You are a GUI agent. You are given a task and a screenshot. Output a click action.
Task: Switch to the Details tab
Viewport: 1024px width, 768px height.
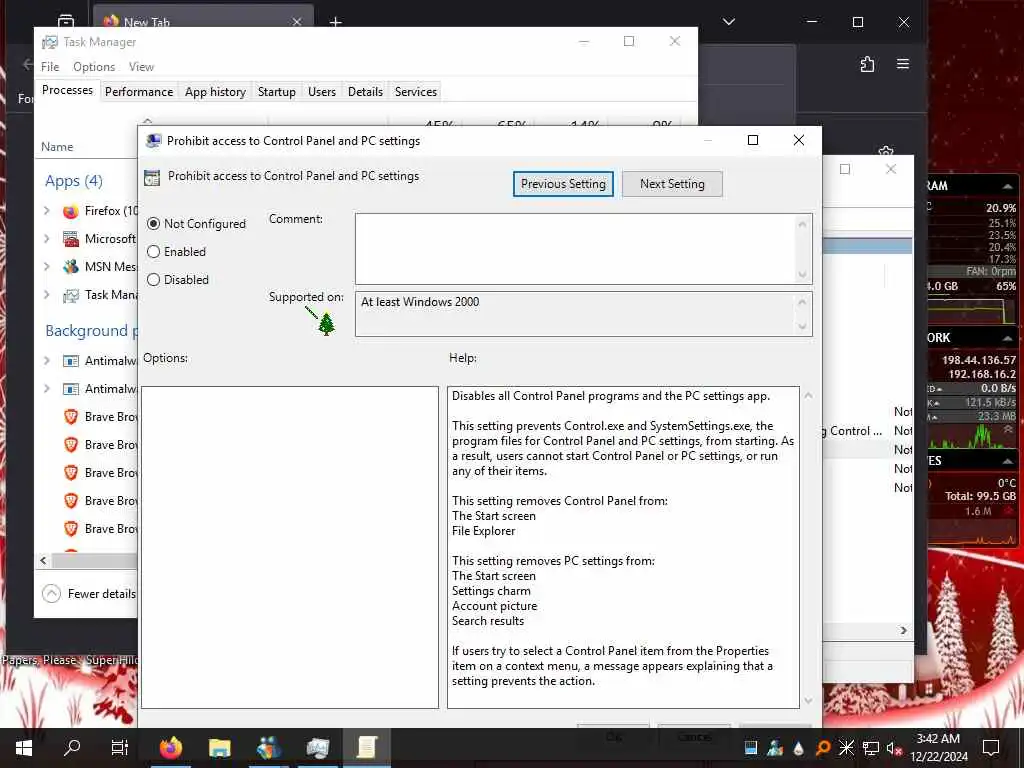365,91
